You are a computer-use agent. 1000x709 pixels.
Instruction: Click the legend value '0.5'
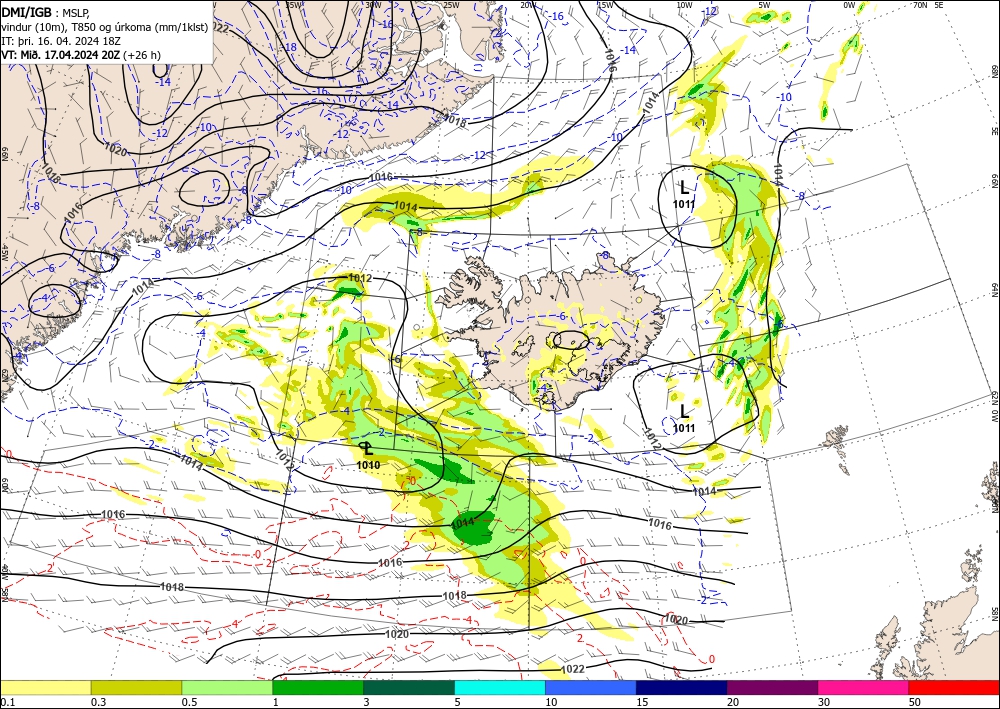[x=188, y=702]
